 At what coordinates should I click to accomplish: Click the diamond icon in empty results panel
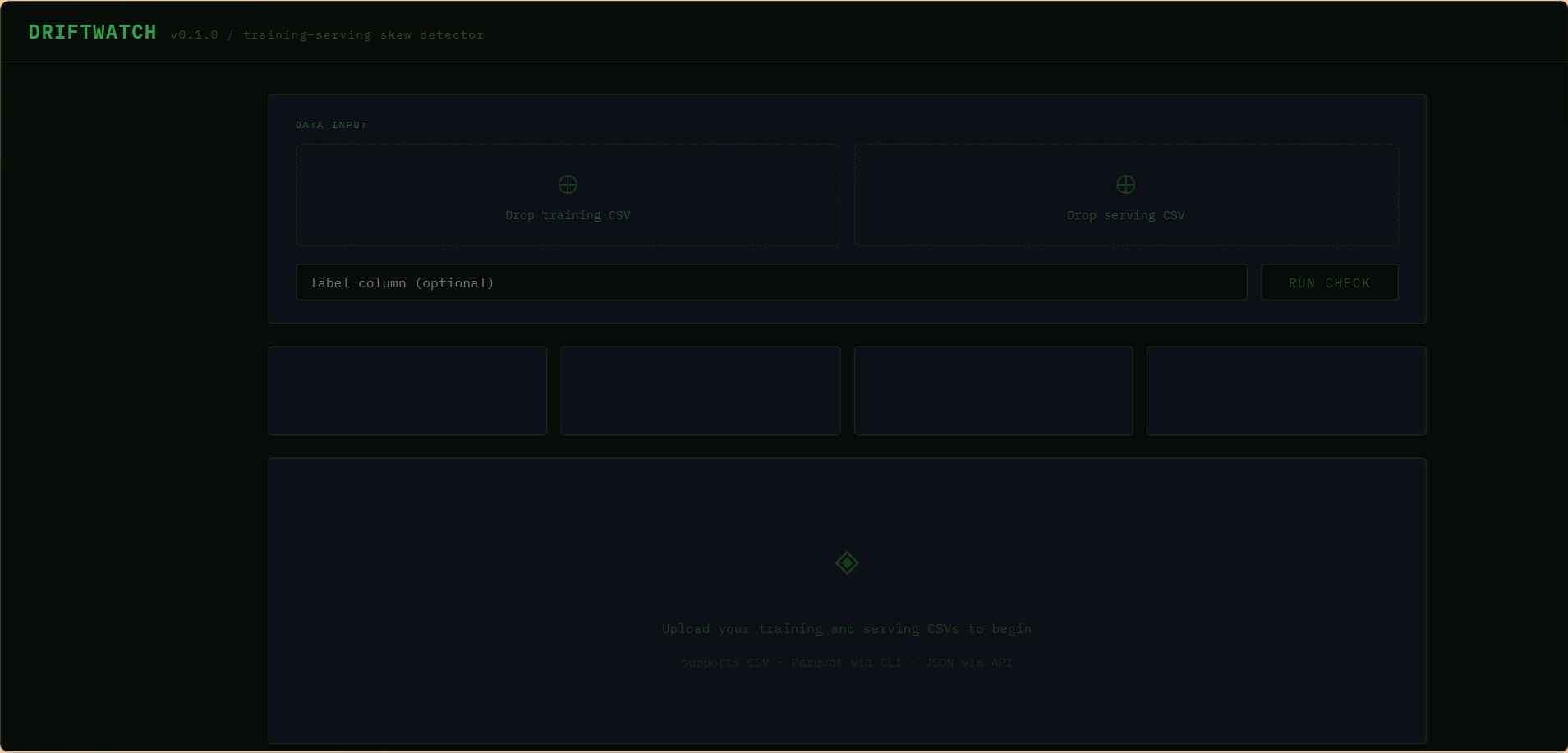[847, 563]
